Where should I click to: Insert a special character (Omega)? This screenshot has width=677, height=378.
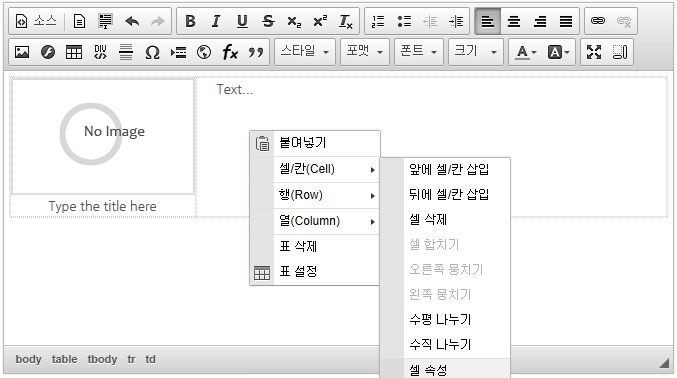(x=152, y=52)
